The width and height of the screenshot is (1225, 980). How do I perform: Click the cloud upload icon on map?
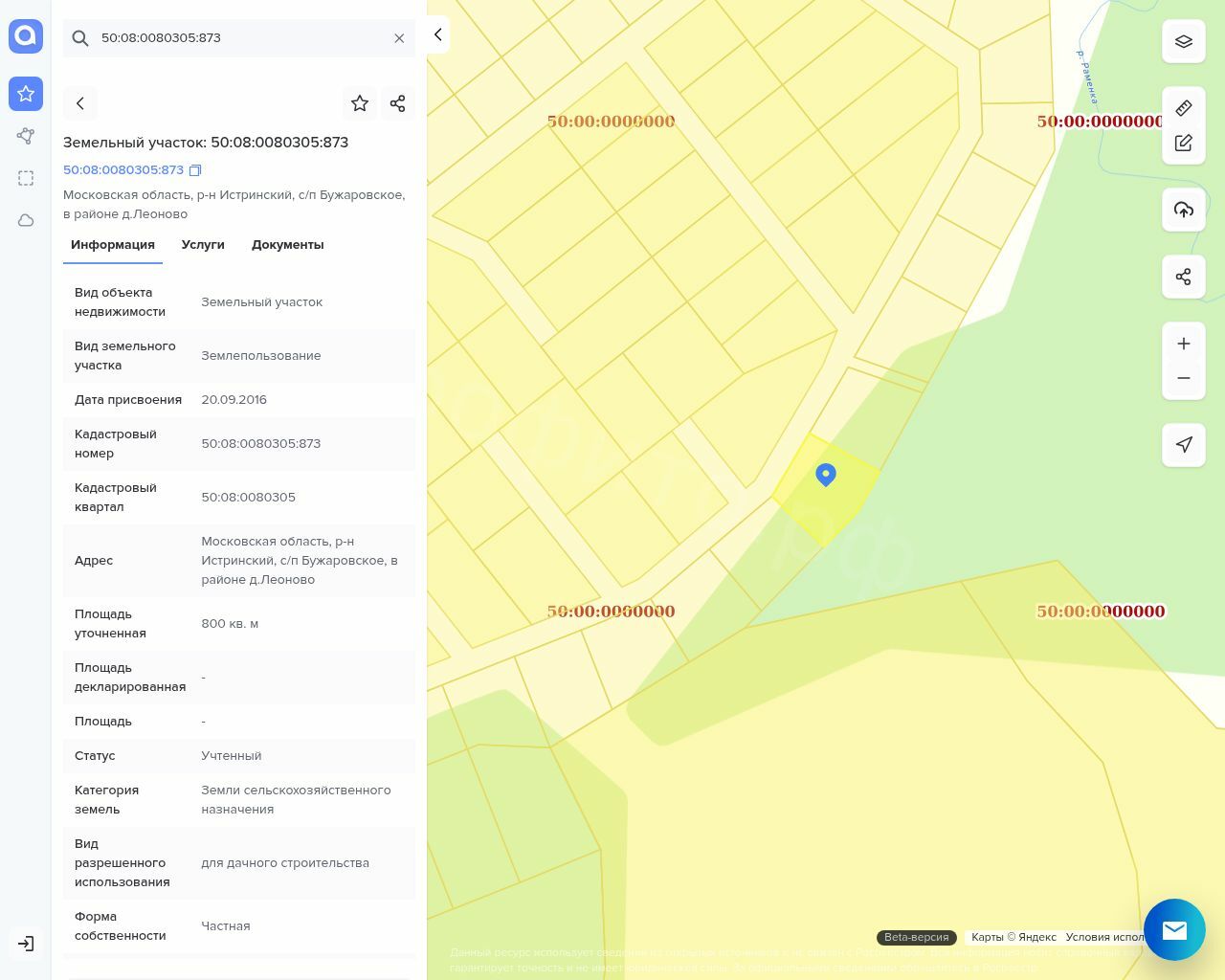point(1184,210)
